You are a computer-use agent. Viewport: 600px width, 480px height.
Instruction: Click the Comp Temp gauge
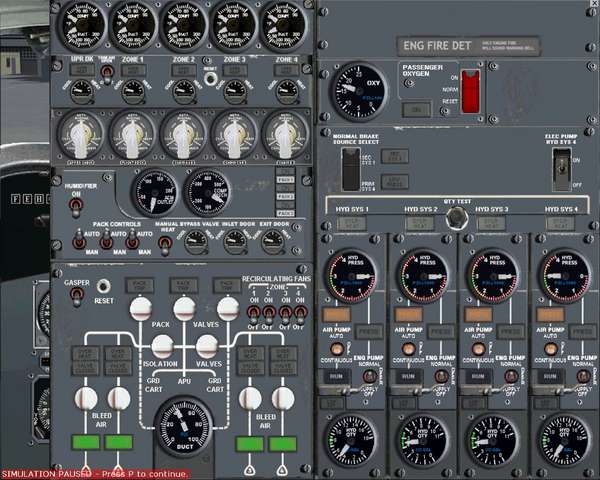click(x=208, y=192)
